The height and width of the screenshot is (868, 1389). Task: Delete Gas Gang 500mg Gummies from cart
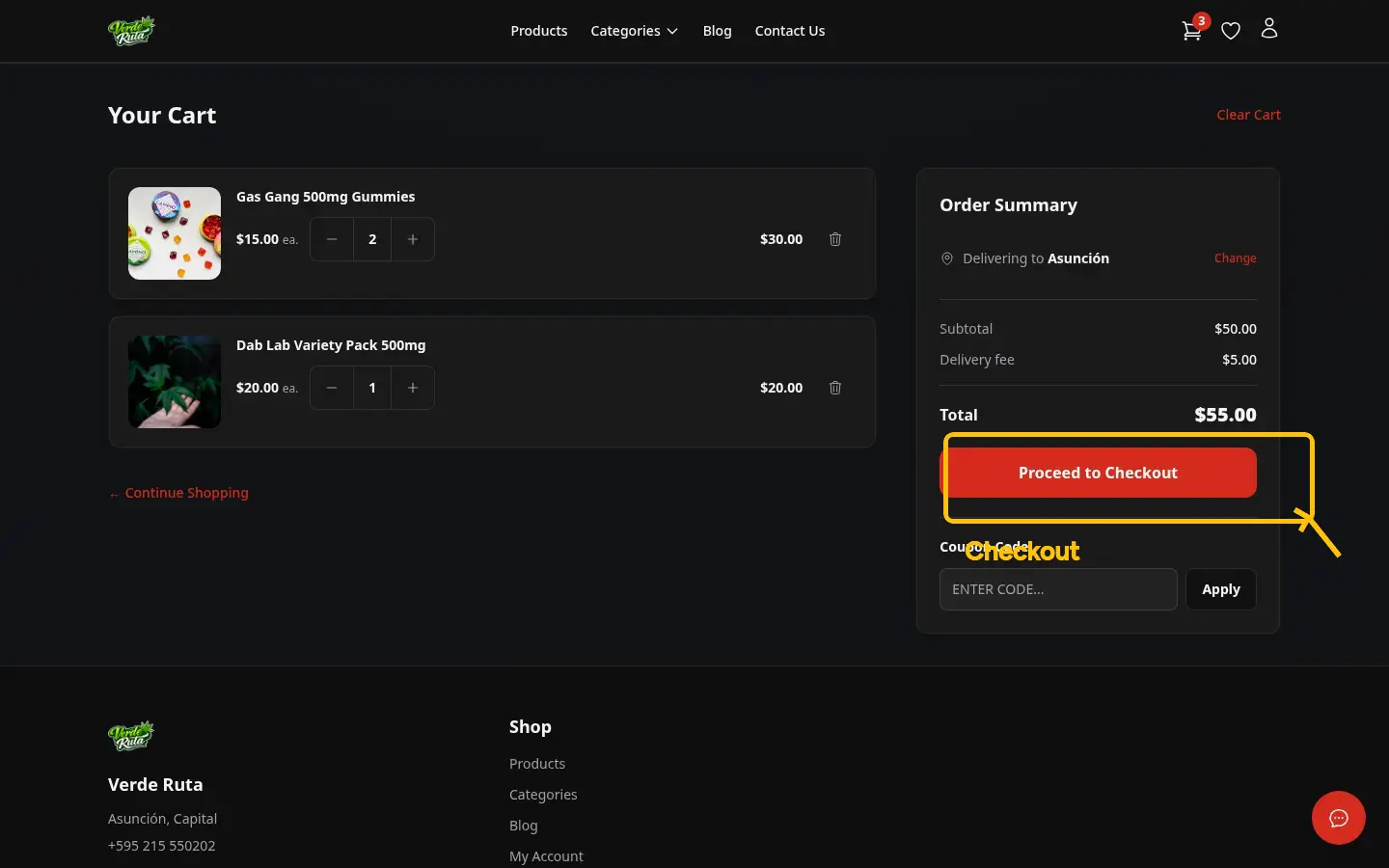835,239
